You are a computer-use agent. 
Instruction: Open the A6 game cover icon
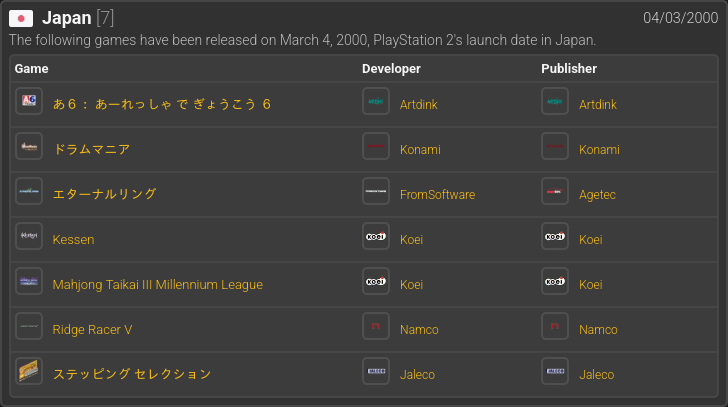(29, 101)
